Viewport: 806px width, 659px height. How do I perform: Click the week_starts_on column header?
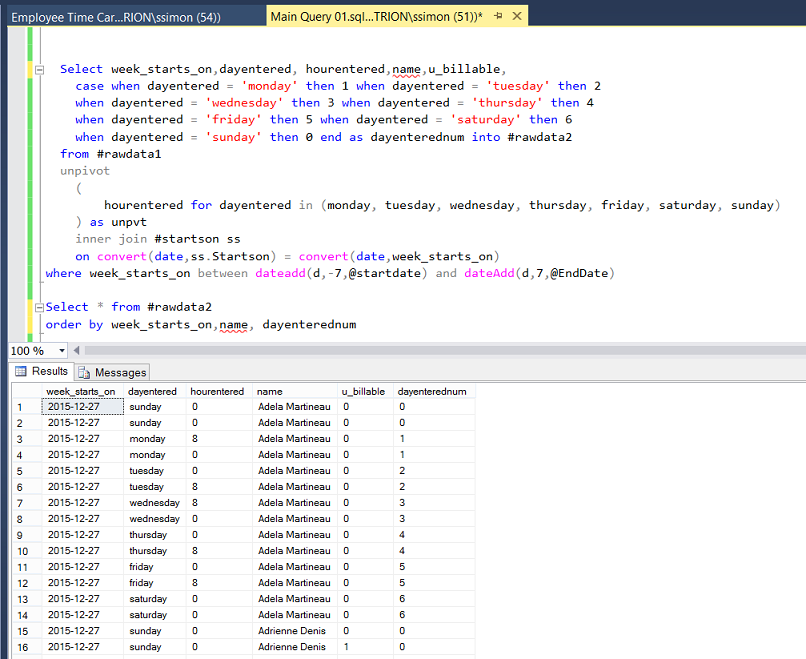(x=81, y=391)
